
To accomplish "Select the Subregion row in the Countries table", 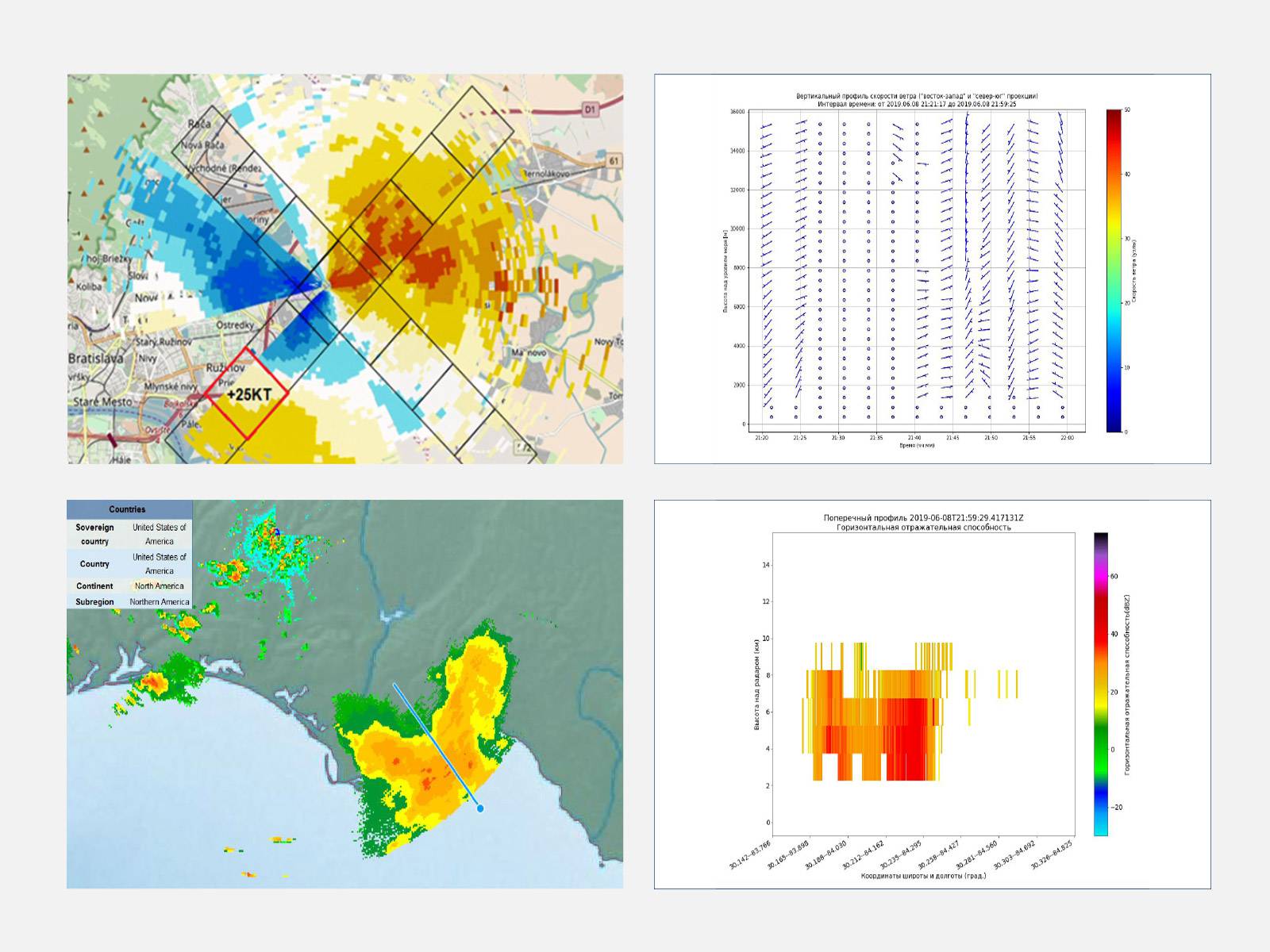I will pos(129,602).
